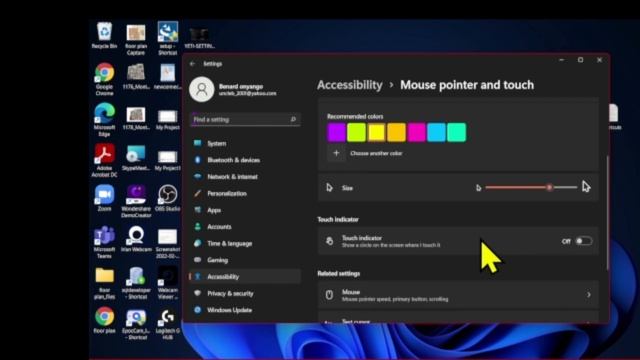Click Choose another color label
This screenshot has height=360, width=640.
click(376, 153)
